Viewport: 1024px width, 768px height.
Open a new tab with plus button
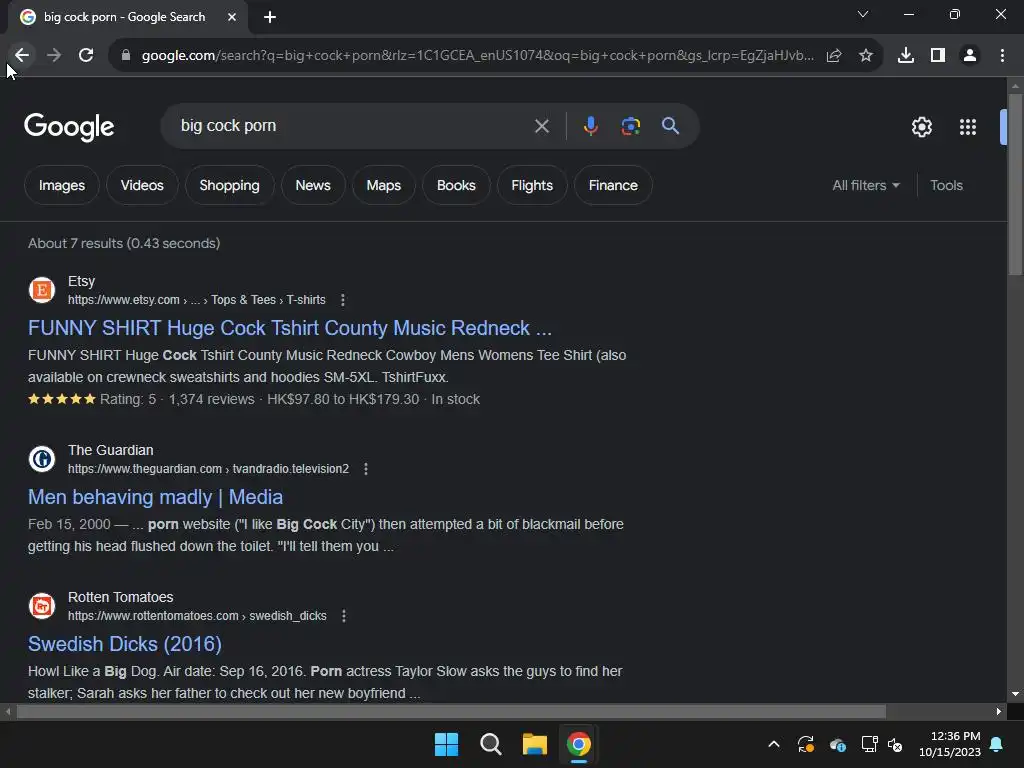(x=270, y=17)
